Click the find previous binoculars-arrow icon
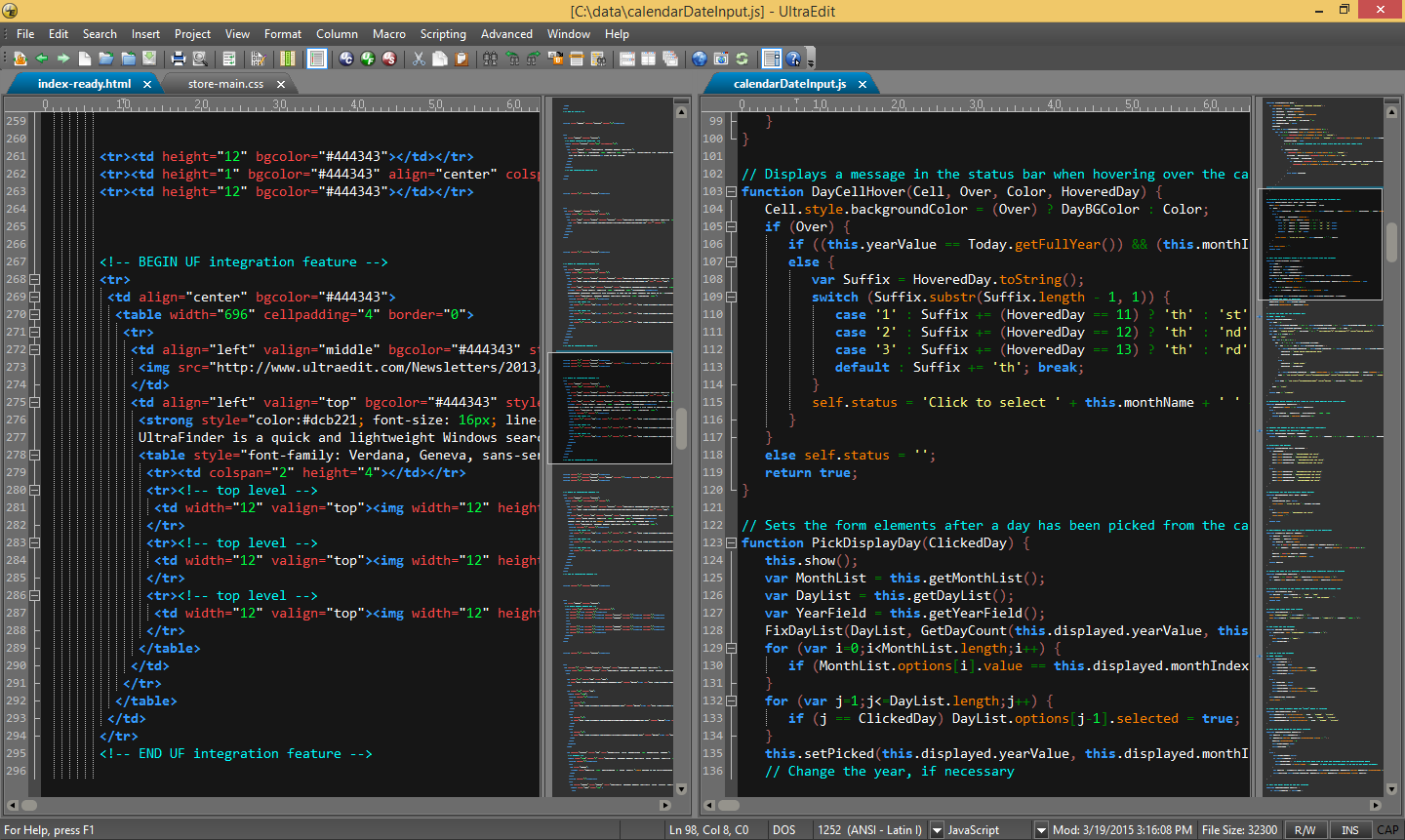Image resolution: width=1405 pixels, height=840 pixels. click(x=513, y=59)
